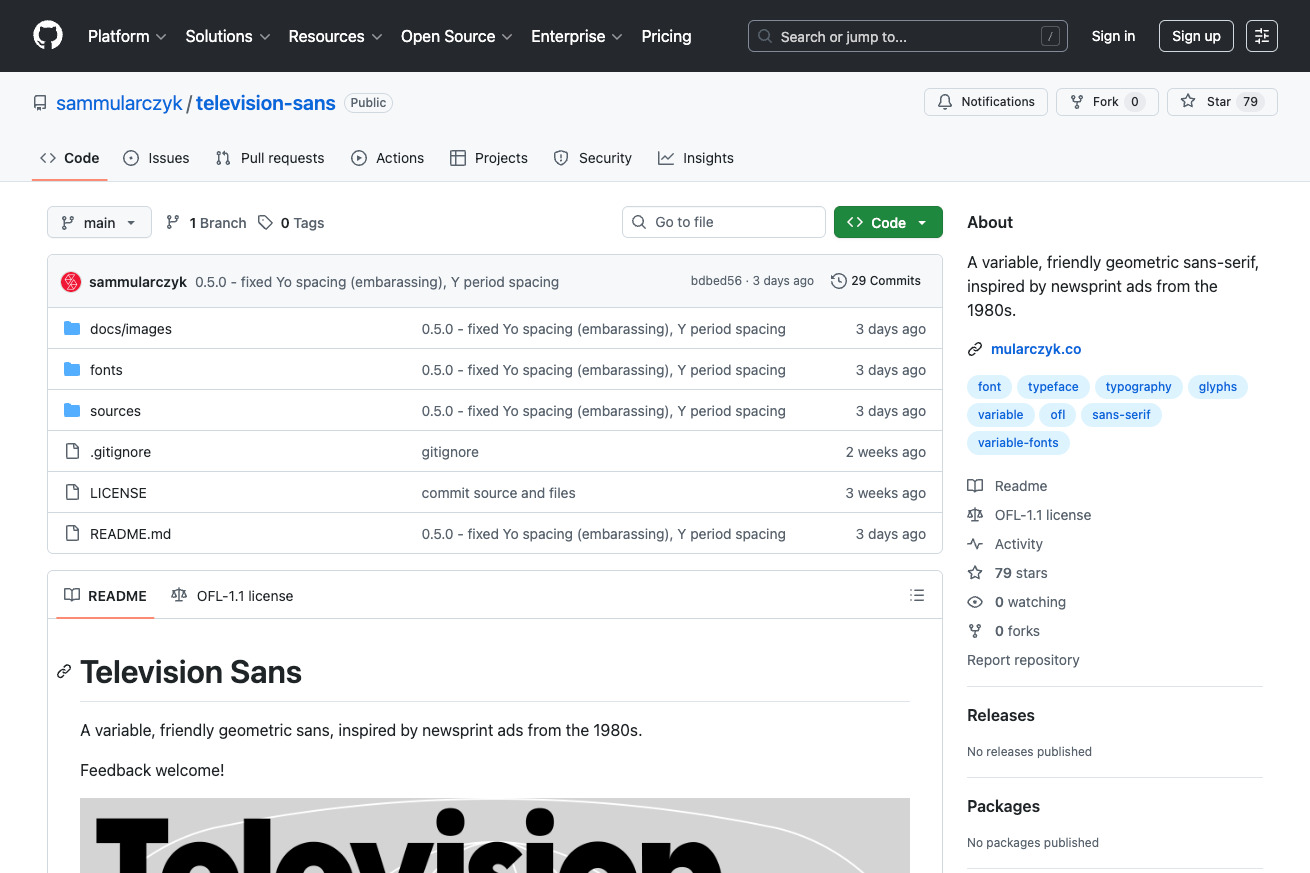Viewport: 1310px width, 873px height.
Task: Click the pulse icon beside Activity
Action: pyautogui.click(x=975, y=544)
